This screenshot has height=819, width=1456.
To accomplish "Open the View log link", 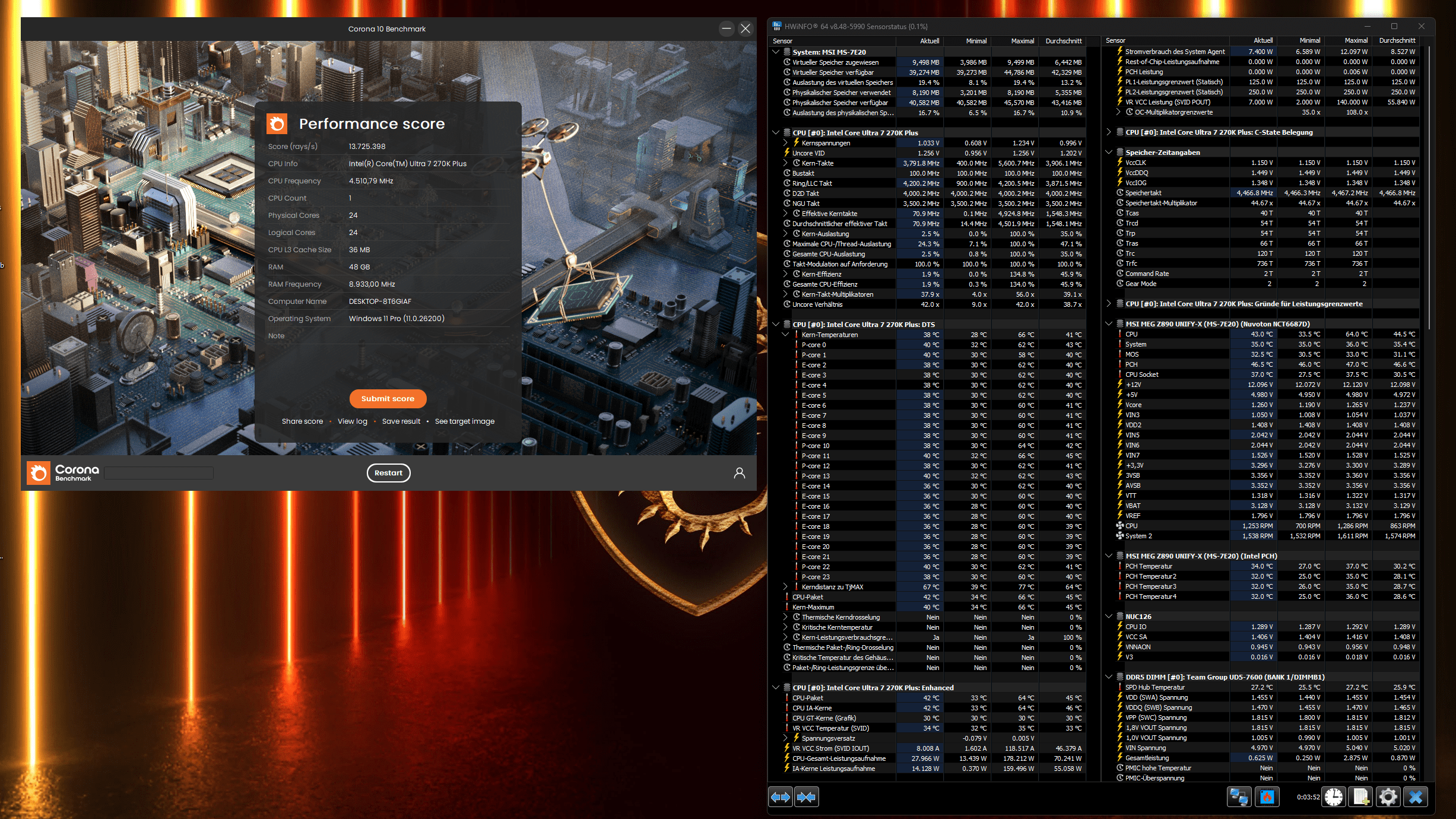I will pyautogui.click(x=353, y=421).
